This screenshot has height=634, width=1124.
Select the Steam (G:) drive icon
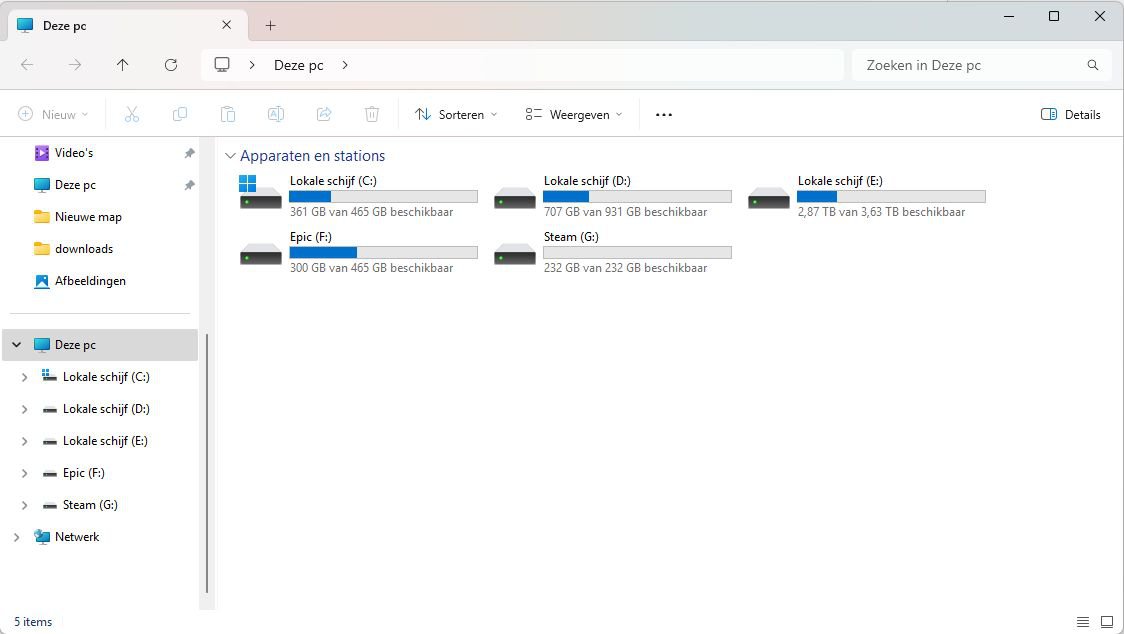pyautogui.click(x=515, y=254)
